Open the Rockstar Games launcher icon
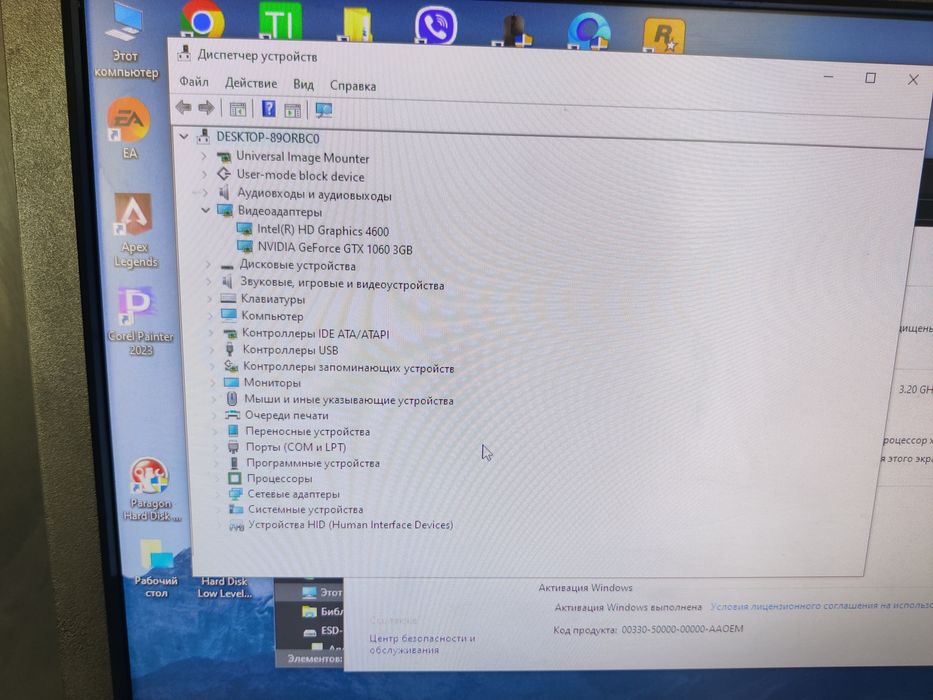Image resolution: width=933 pixels, height=700 pixels. pyautogui.click(x=664, y=35)
